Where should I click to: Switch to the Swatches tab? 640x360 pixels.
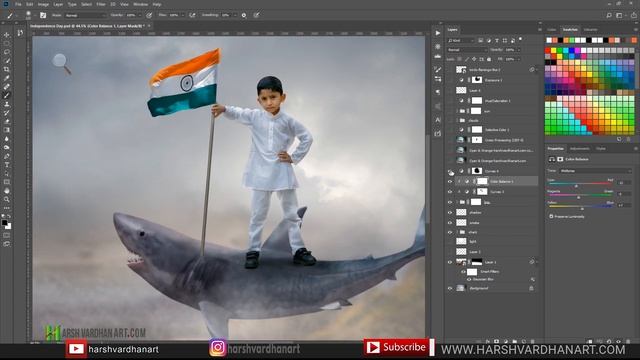pyautogui.click(x=570, y=30)
